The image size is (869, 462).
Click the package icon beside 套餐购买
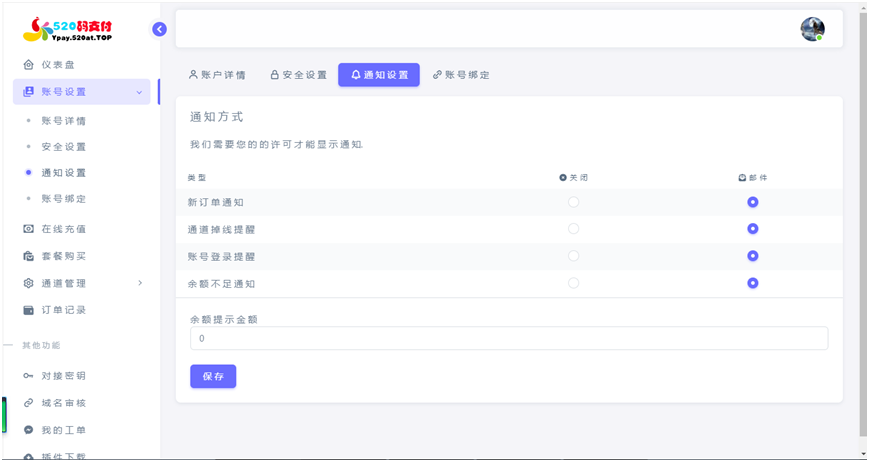(x=28, y=256)
